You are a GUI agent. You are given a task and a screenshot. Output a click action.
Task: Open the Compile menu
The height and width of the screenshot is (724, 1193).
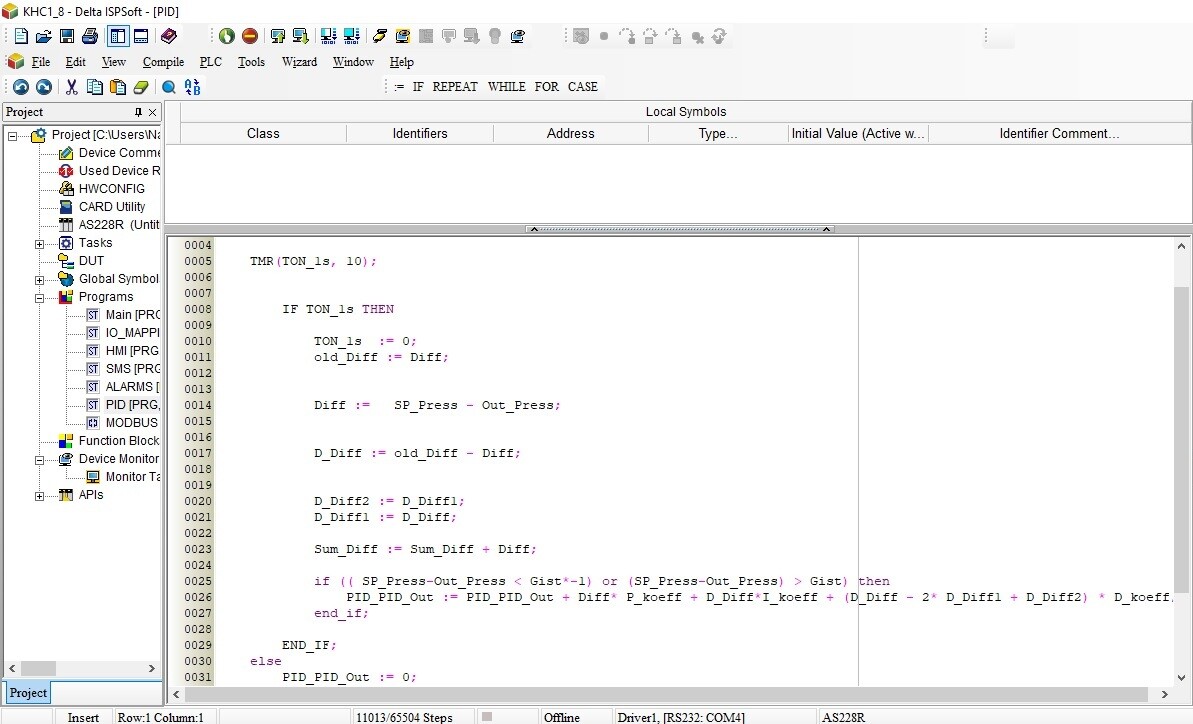click(163, 62)
